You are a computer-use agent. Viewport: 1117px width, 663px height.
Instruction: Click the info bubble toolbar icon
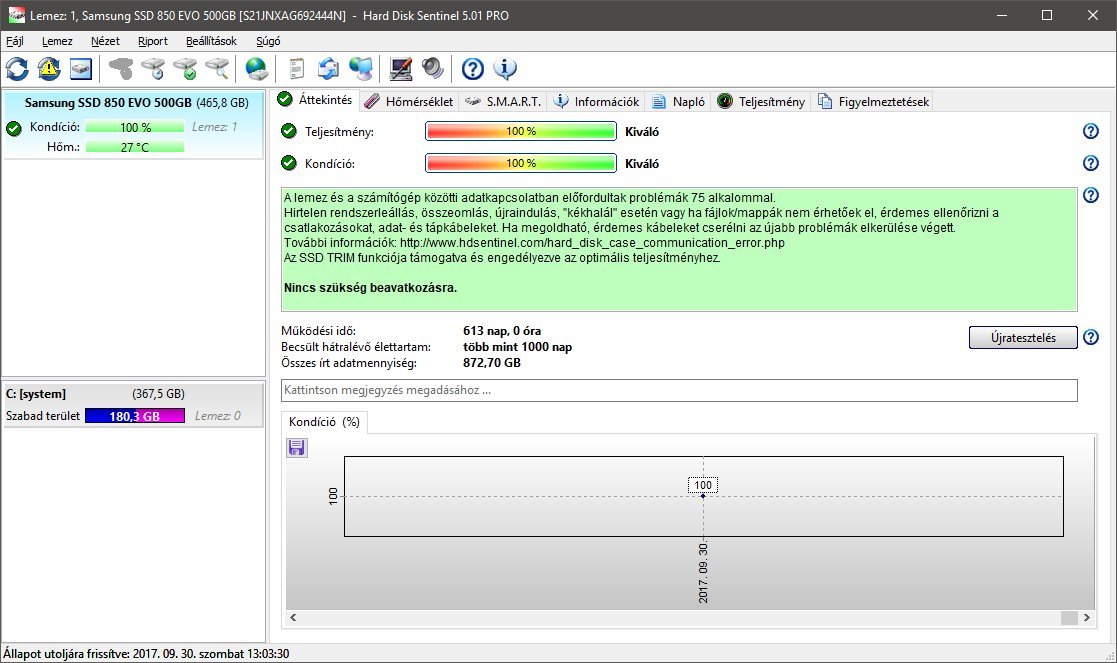[x=504, y=69]
